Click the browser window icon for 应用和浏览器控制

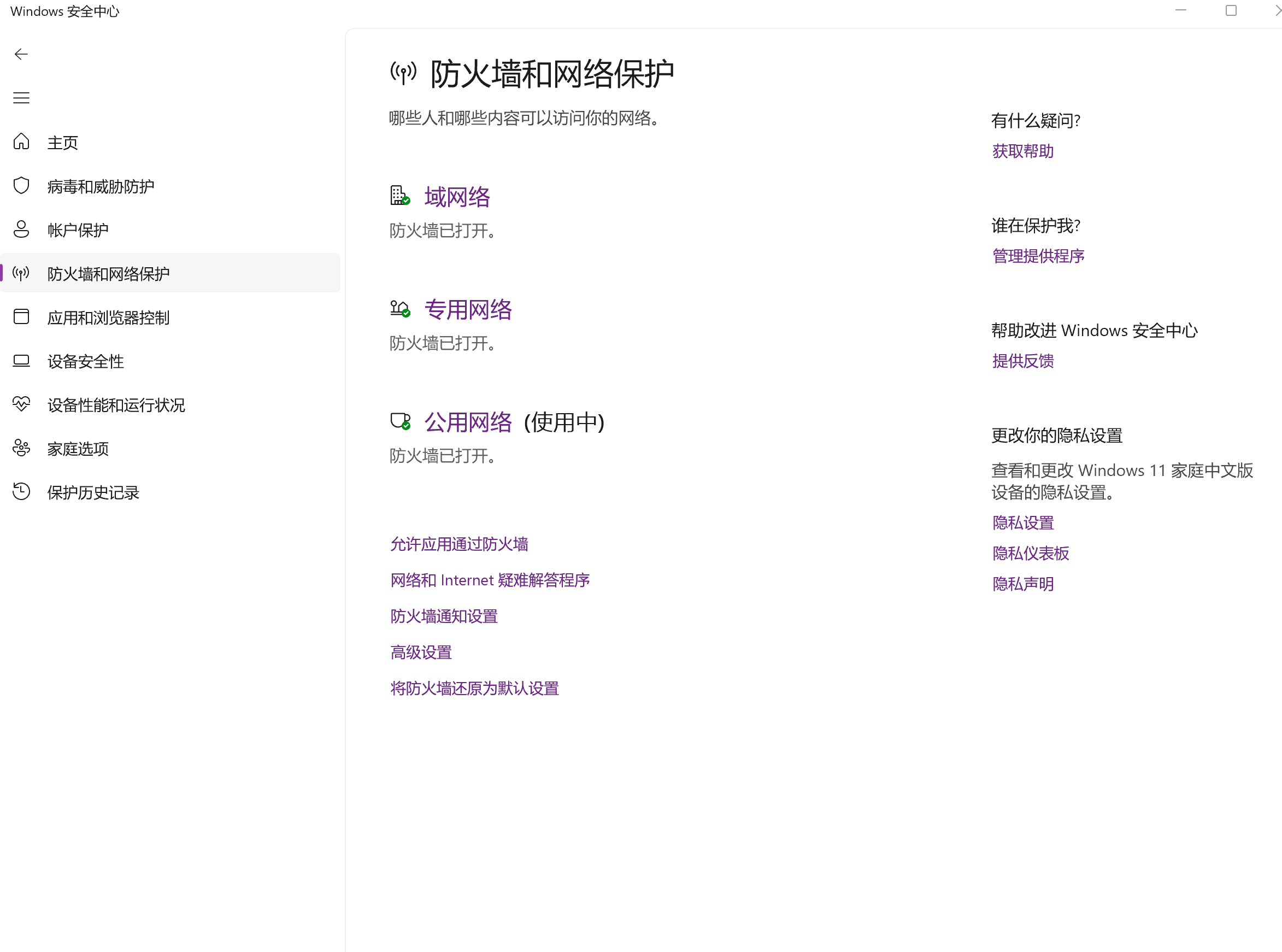pyautogui.click(x=21, y=317)
